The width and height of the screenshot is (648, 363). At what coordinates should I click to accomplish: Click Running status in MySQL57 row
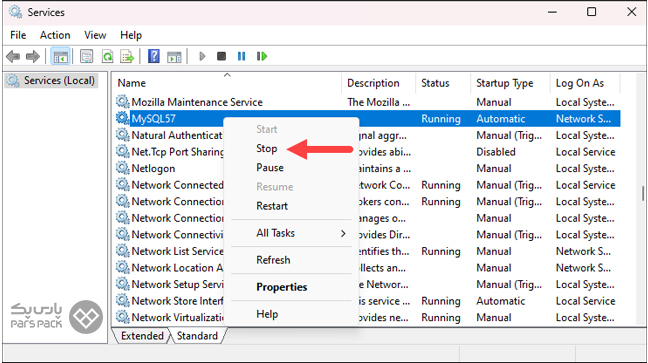[441, 119]
